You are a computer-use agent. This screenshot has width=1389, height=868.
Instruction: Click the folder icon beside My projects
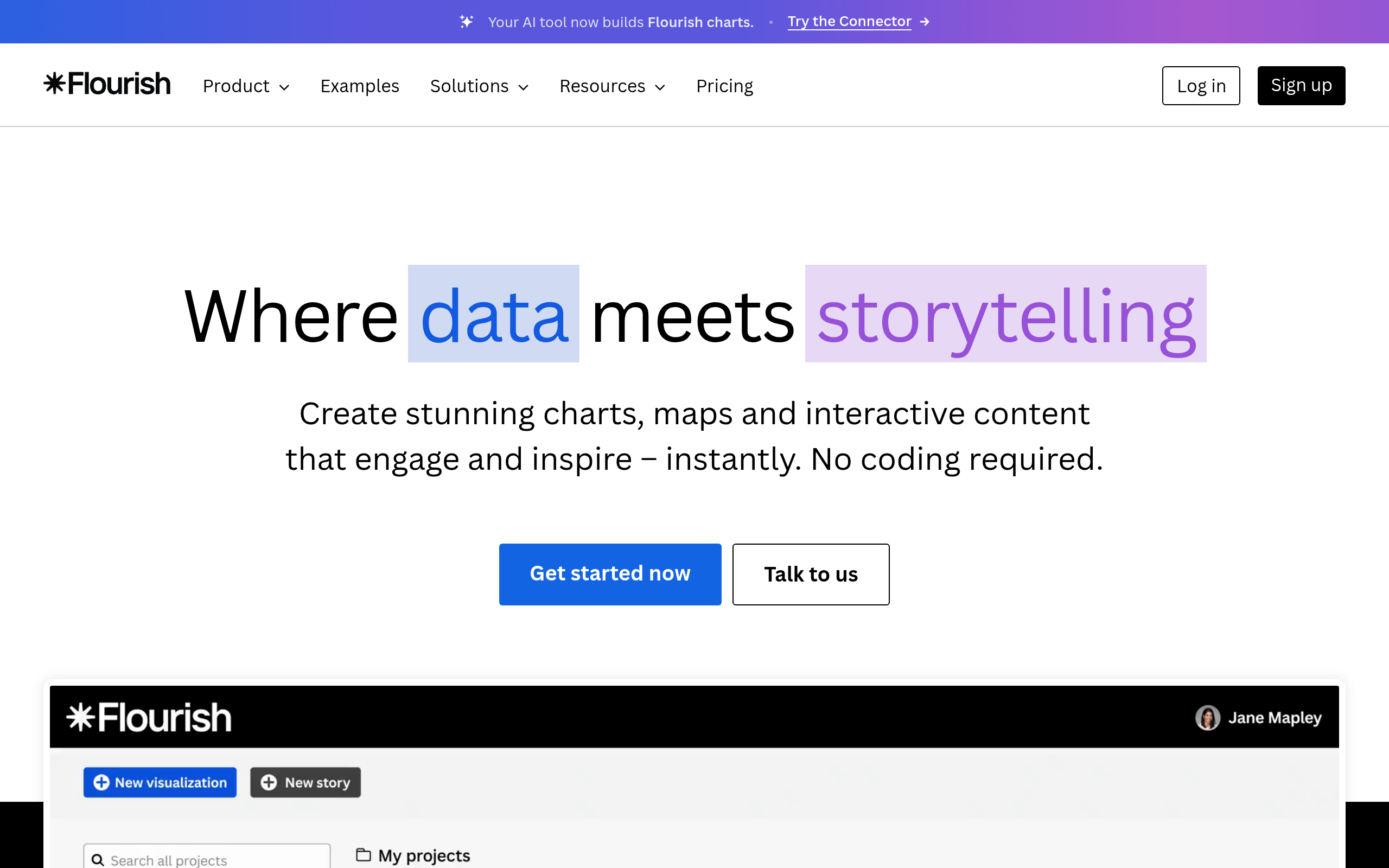point(364,855)
